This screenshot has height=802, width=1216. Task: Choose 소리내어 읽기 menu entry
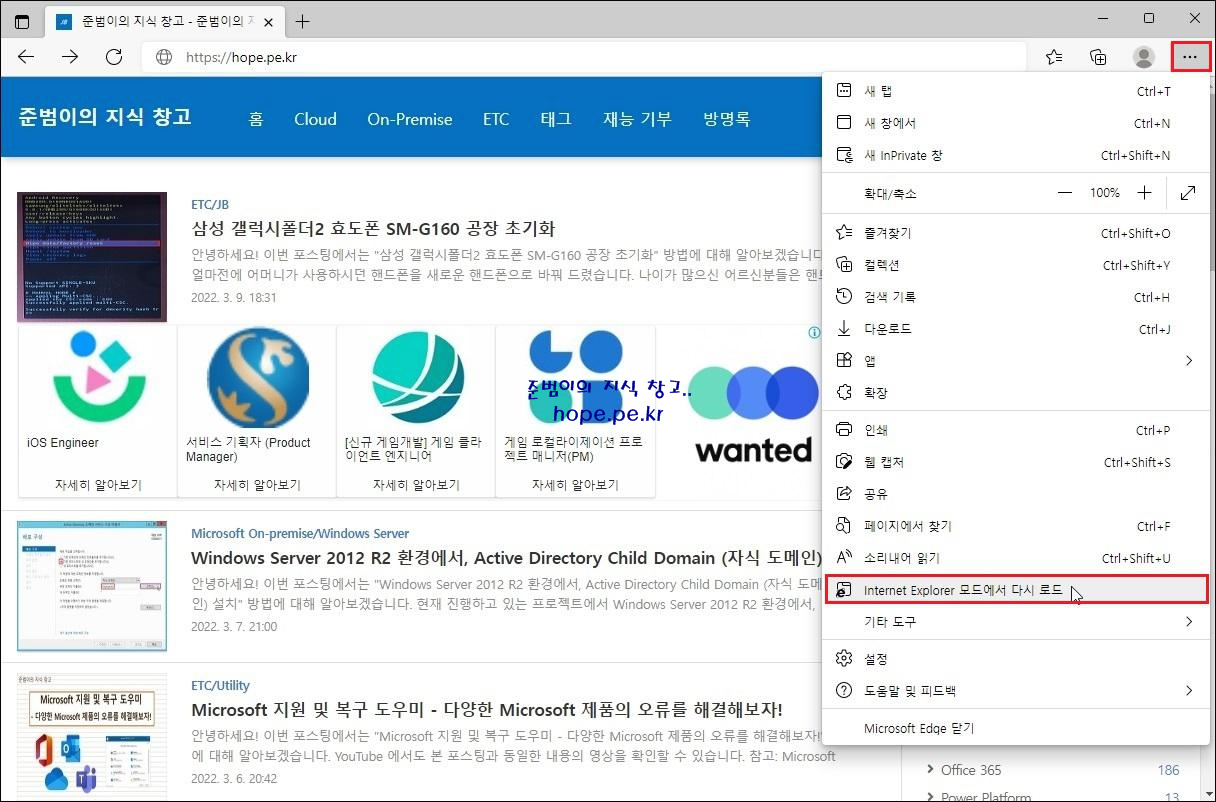(1015, 558)
